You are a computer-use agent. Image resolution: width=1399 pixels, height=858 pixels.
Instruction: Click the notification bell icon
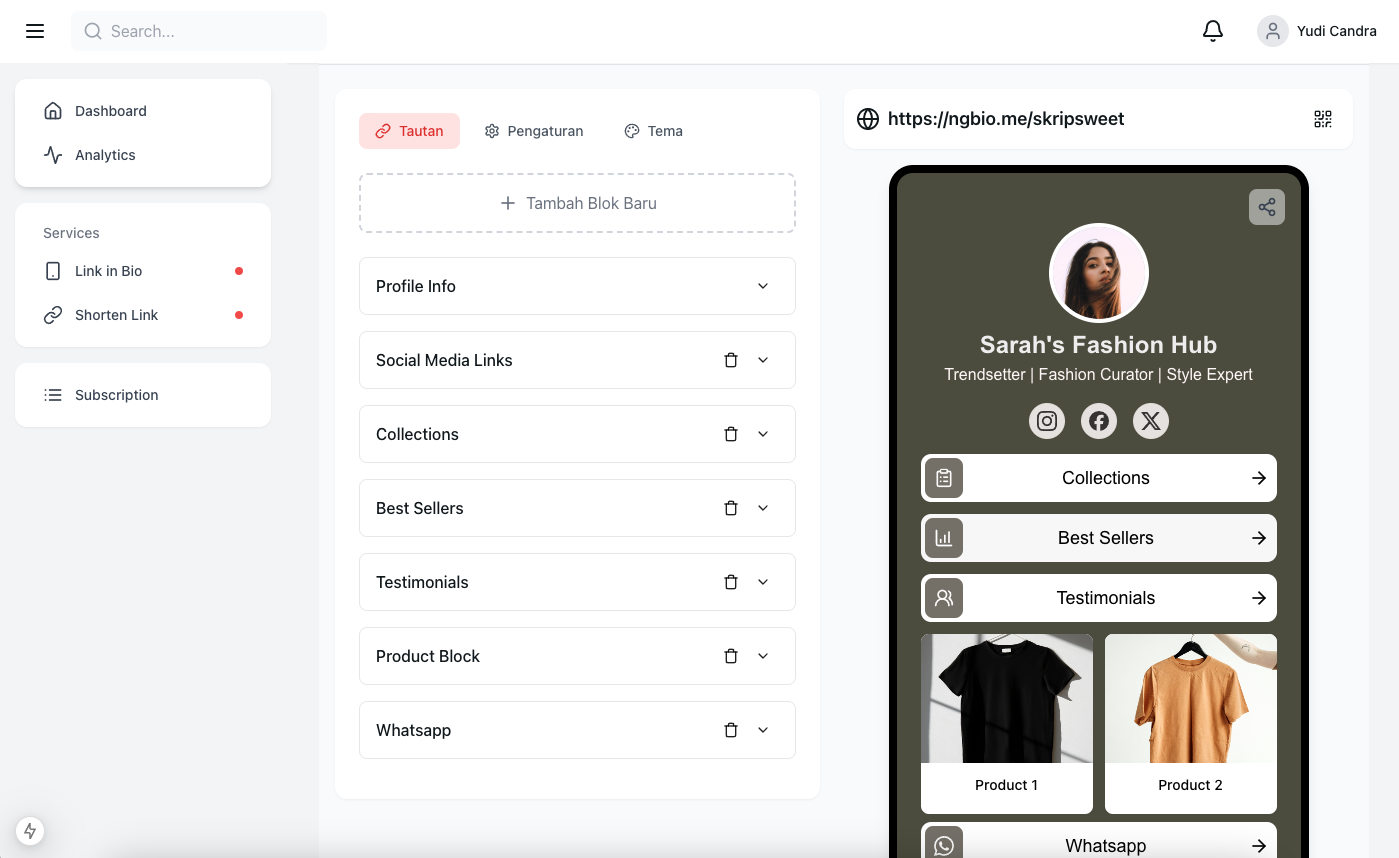[x=1212, y=31]
